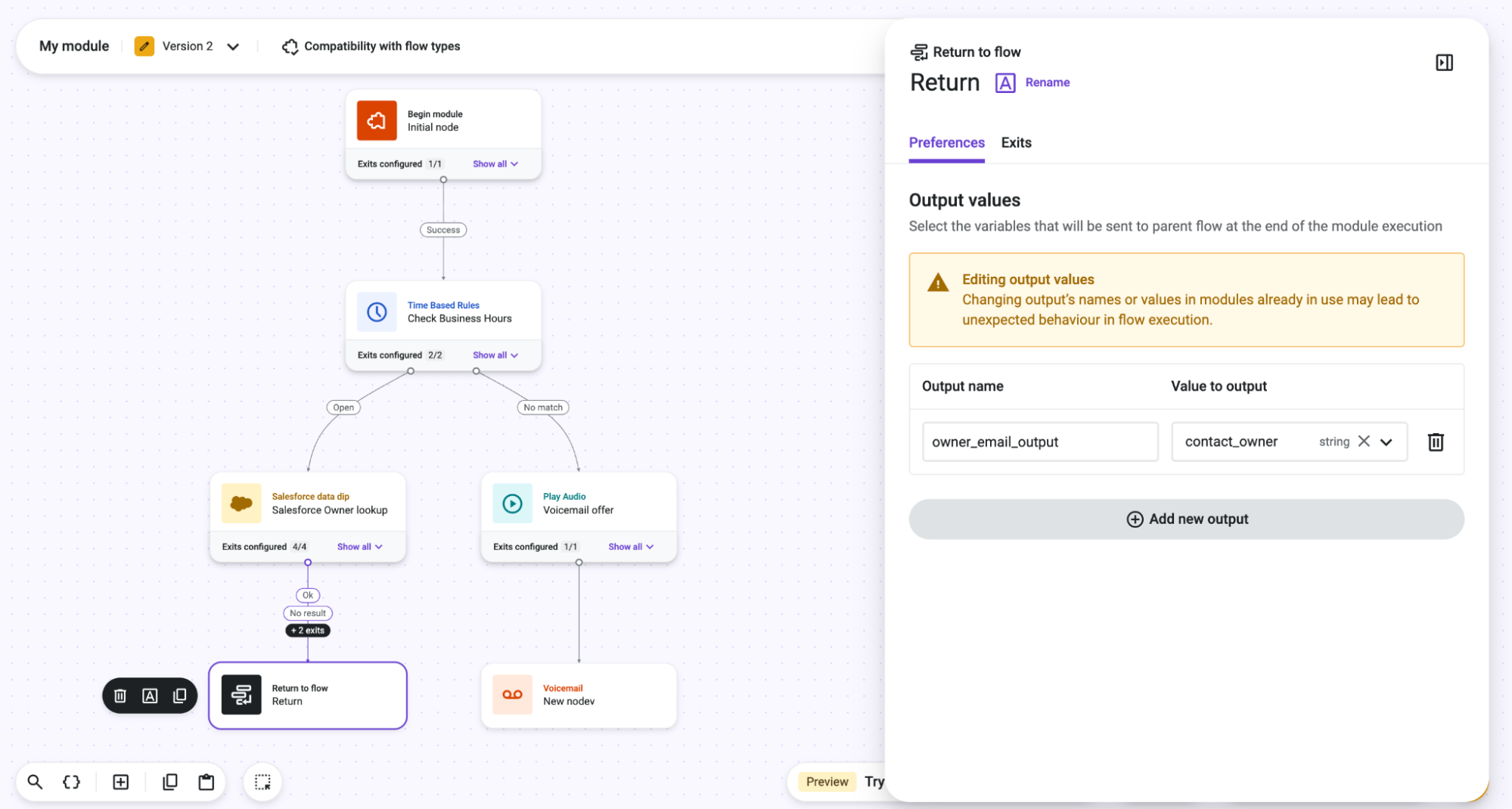Open canvas search magnifier tool
1512x809 pixels.
pos(35,782)
